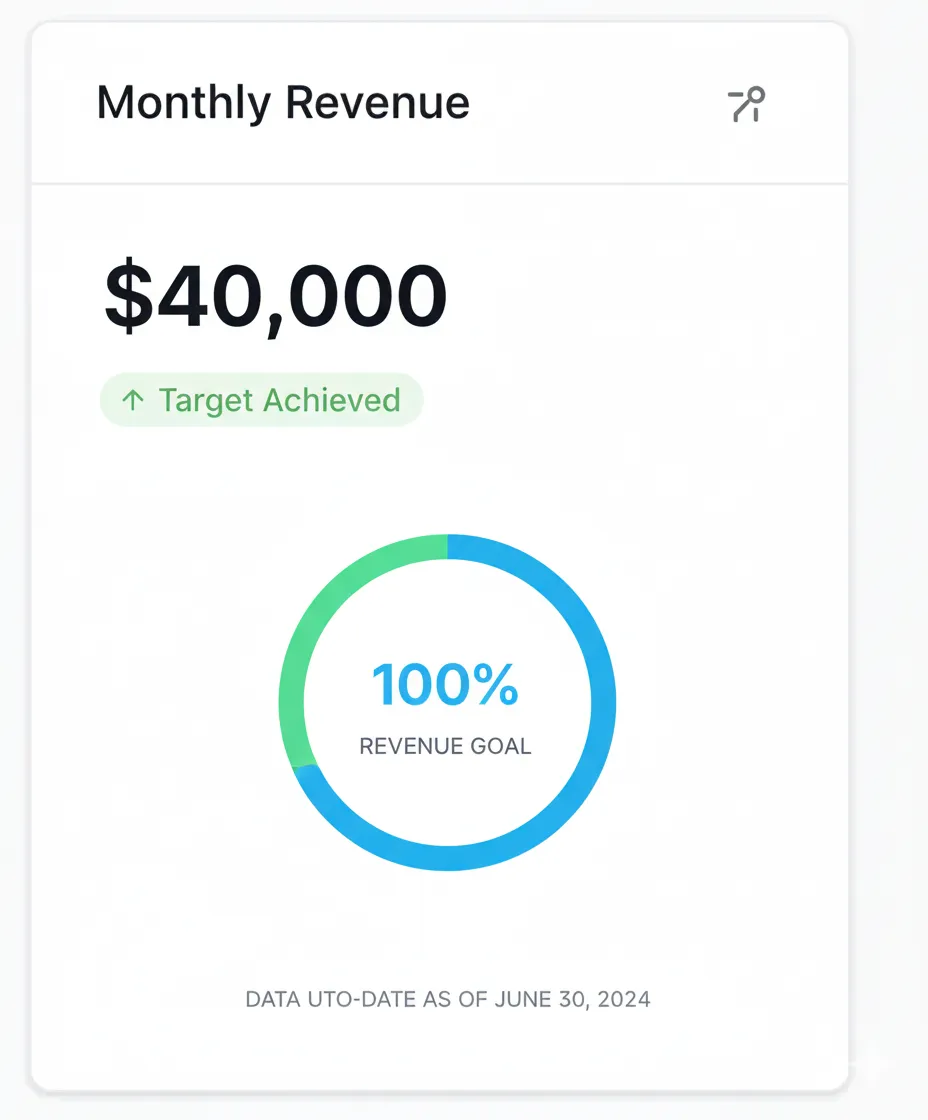Screen dimensions: 928x1120
Task: Click the word GOAL under 100%
Action: click(x=504, y=746)
